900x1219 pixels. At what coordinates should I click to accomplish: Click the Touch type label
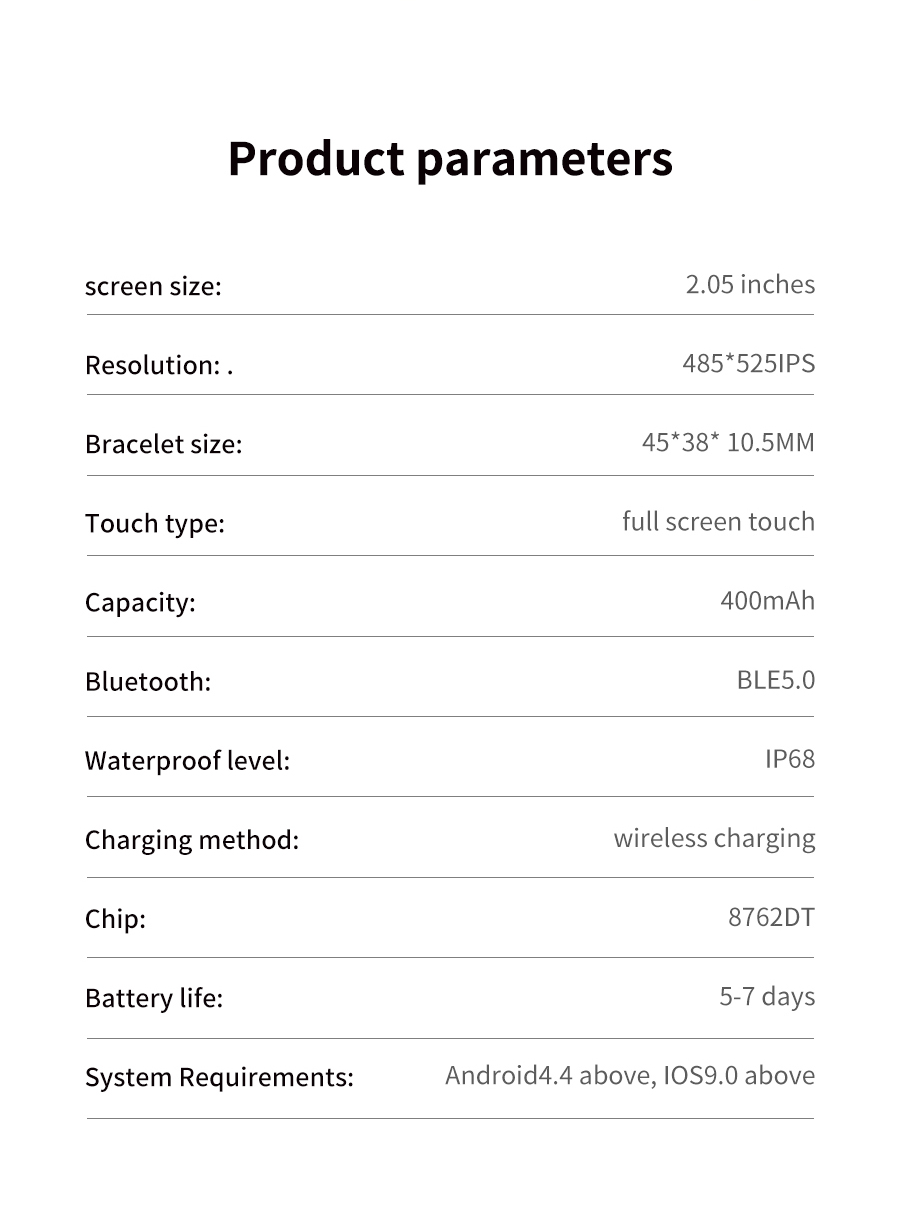pos(155,524)
